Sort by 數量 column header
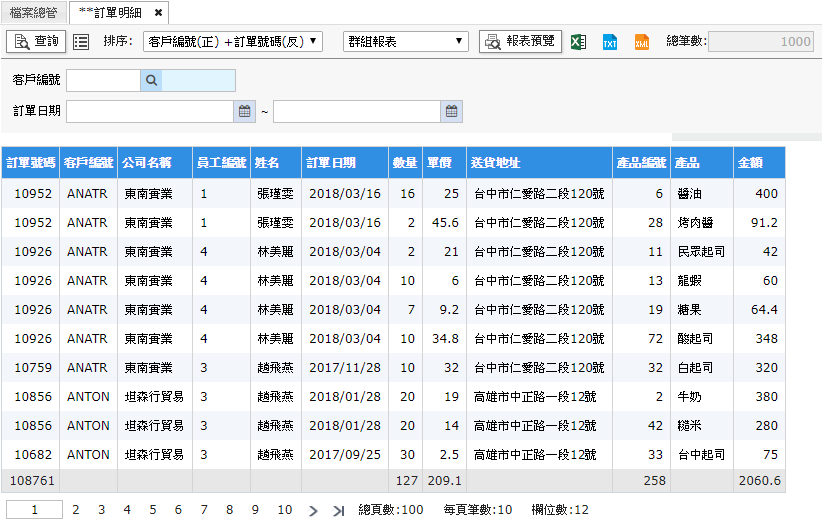822x530 pixels. click(x=405, y=163)
